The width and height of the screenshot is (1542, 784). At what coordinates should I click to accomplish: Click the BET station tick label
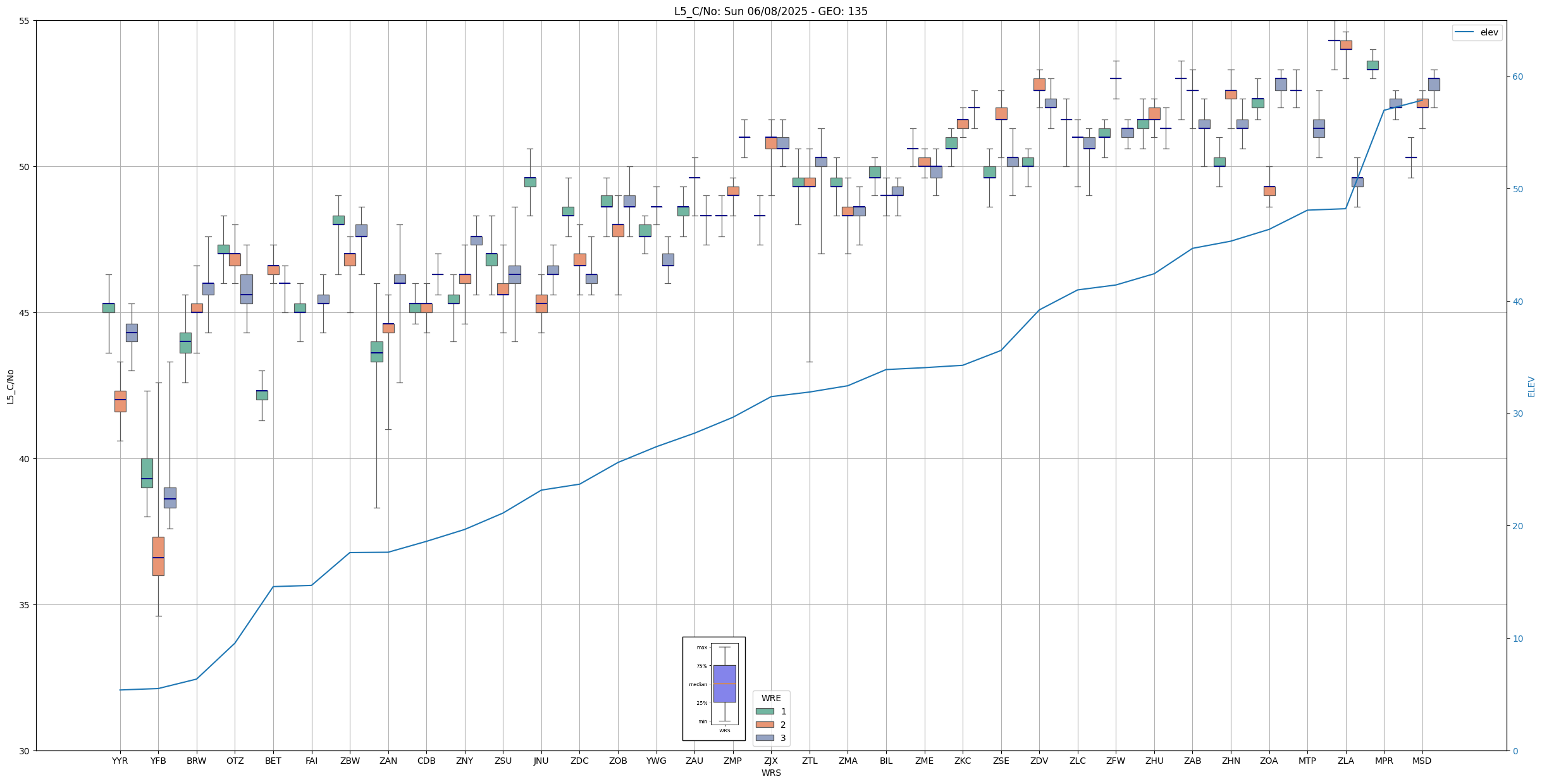(x=273, y=761)
